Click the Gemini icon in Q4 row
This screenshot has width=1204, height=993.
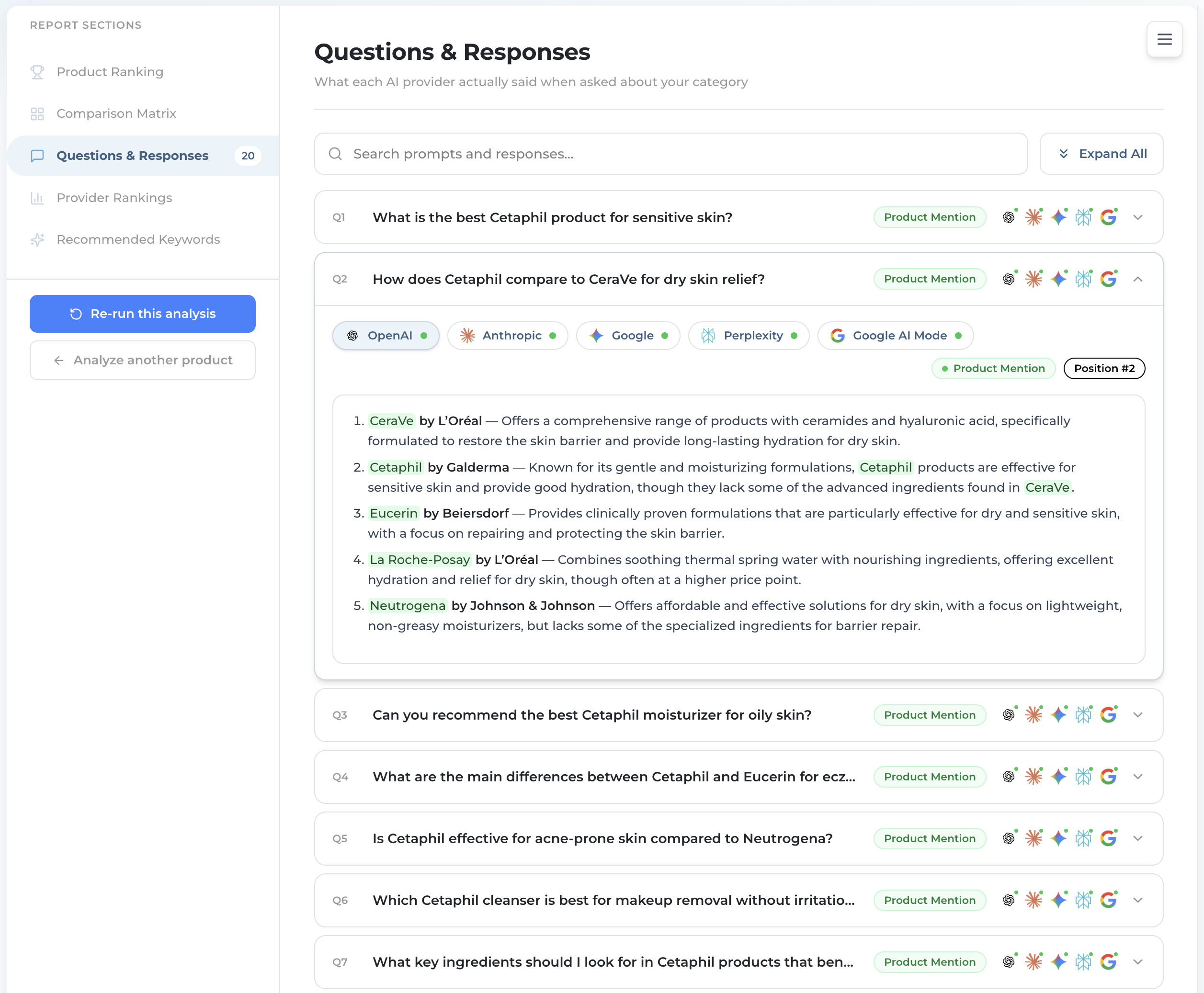(1059, 777)
